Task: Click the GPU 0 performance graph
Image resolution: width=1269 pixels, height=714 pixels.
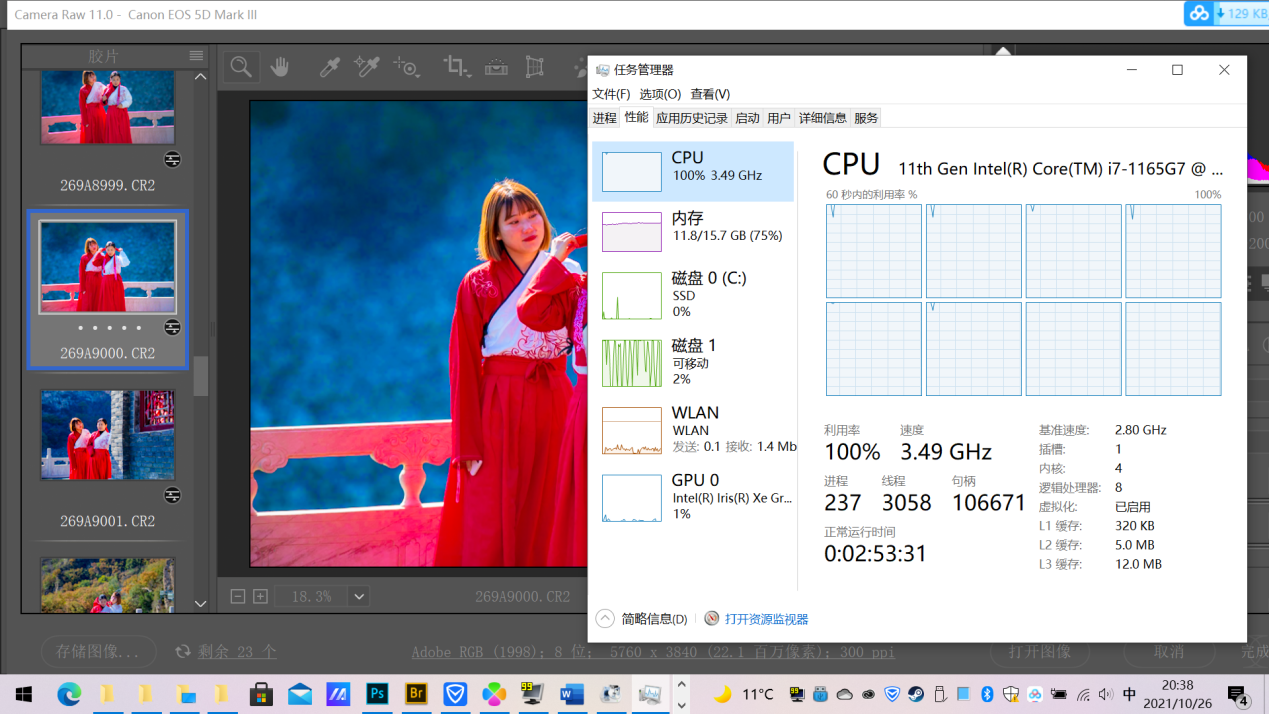Action: coord(631,498)
